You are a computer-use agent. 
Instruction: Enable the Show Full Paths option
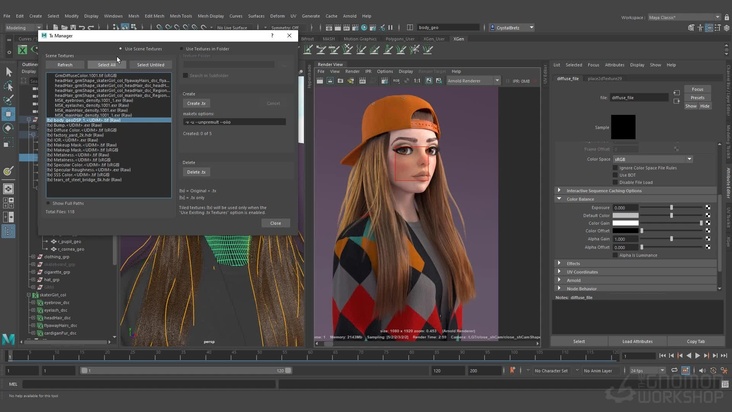coord(49,203)
